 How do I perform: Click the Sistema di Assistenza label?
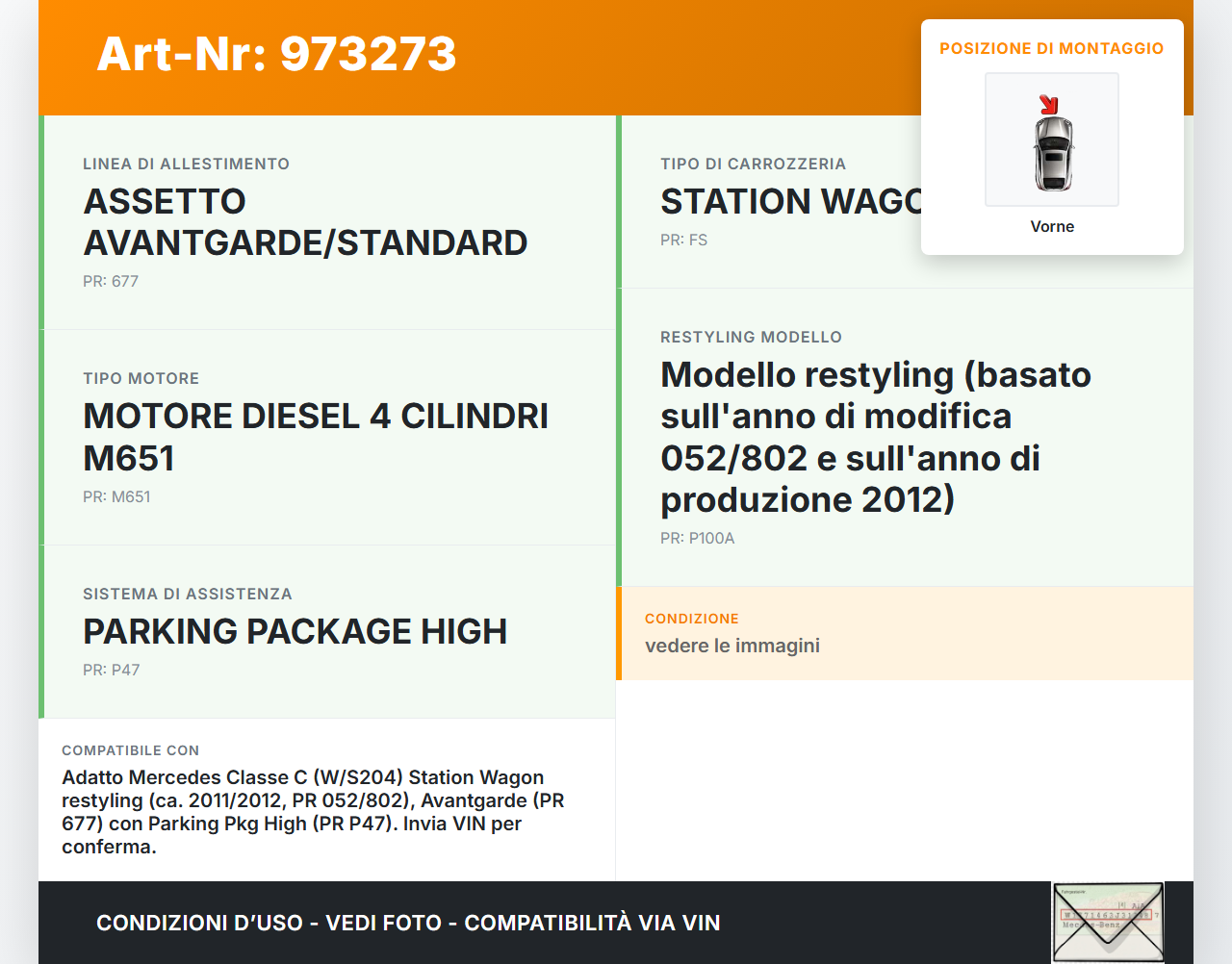click(188, 595)
